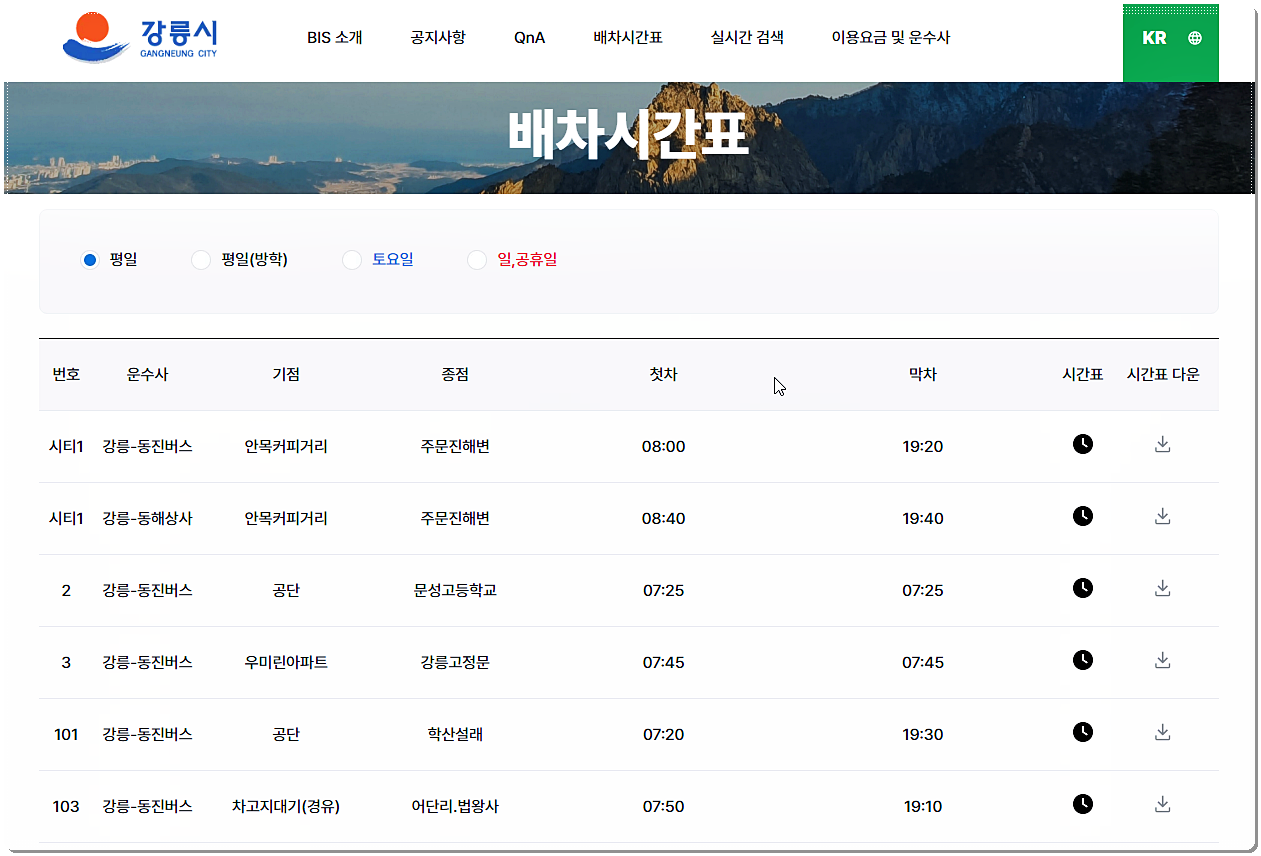
Task: Go to 실시간 검색 menu item
Action: click(x=746, y=37)
